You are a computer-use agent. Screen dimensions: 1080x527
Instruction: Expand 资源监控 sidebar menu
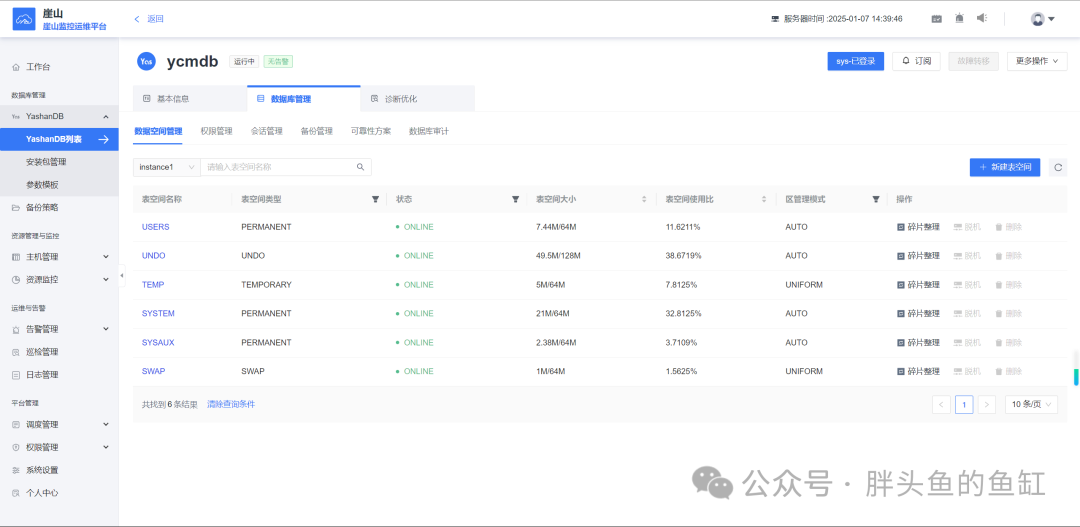click(59, 280)
